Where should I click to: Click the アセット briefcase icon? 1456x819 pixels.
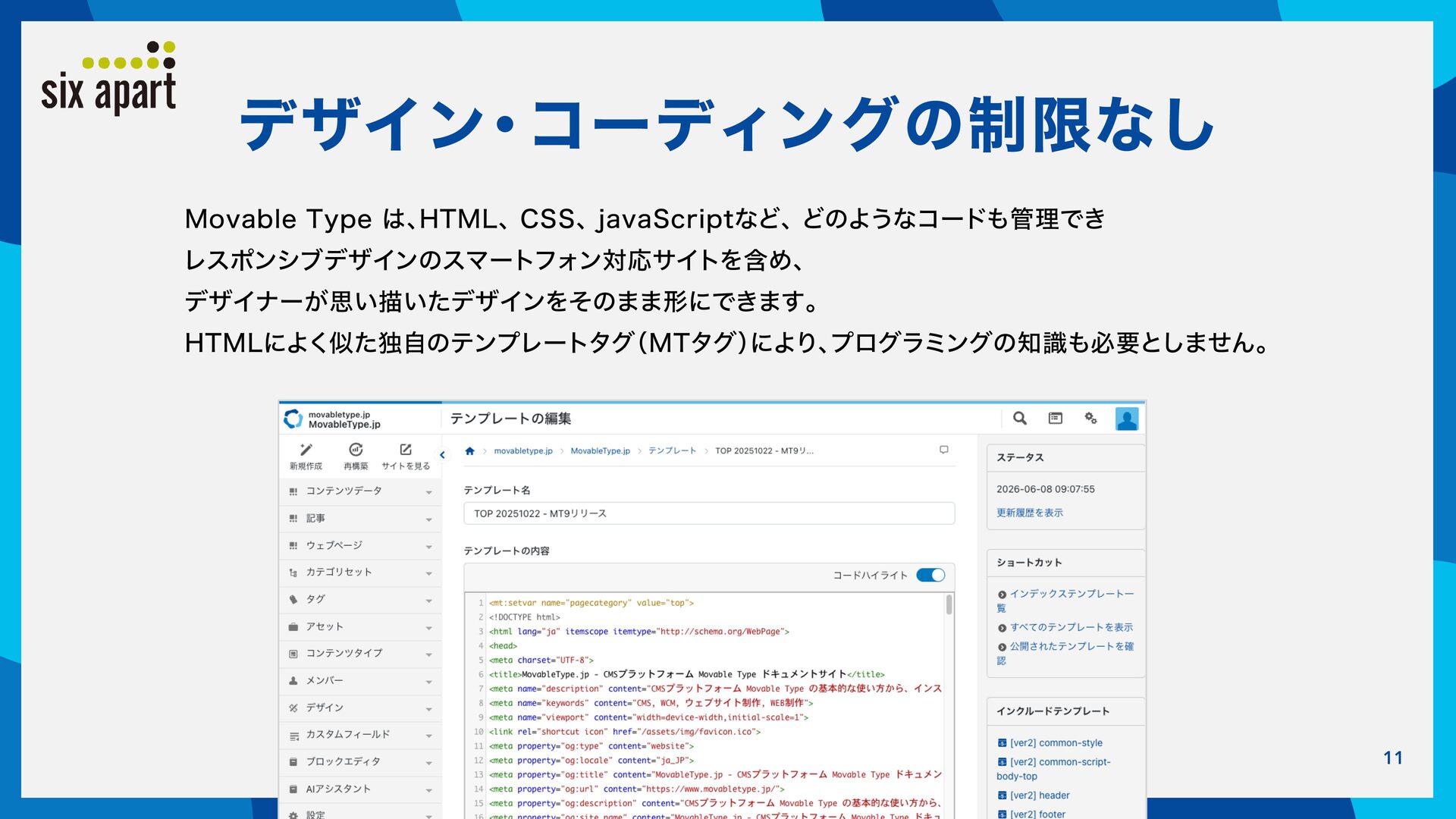pos(293,627)
